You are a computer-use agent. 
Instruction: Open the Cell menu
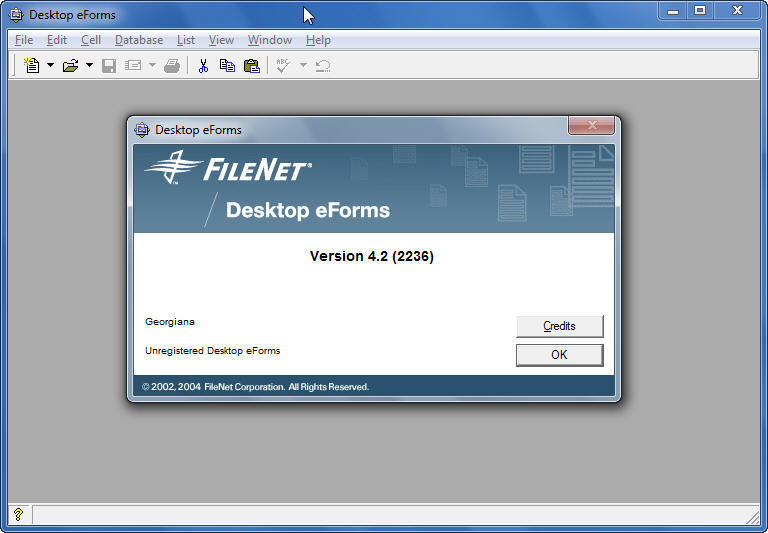(x=91, y=40)
